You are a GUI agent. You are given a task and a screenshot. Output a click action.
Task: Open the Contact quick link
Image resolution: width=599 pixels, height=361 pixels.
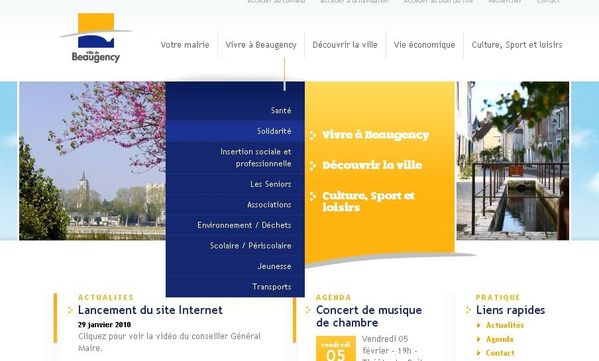500,353
